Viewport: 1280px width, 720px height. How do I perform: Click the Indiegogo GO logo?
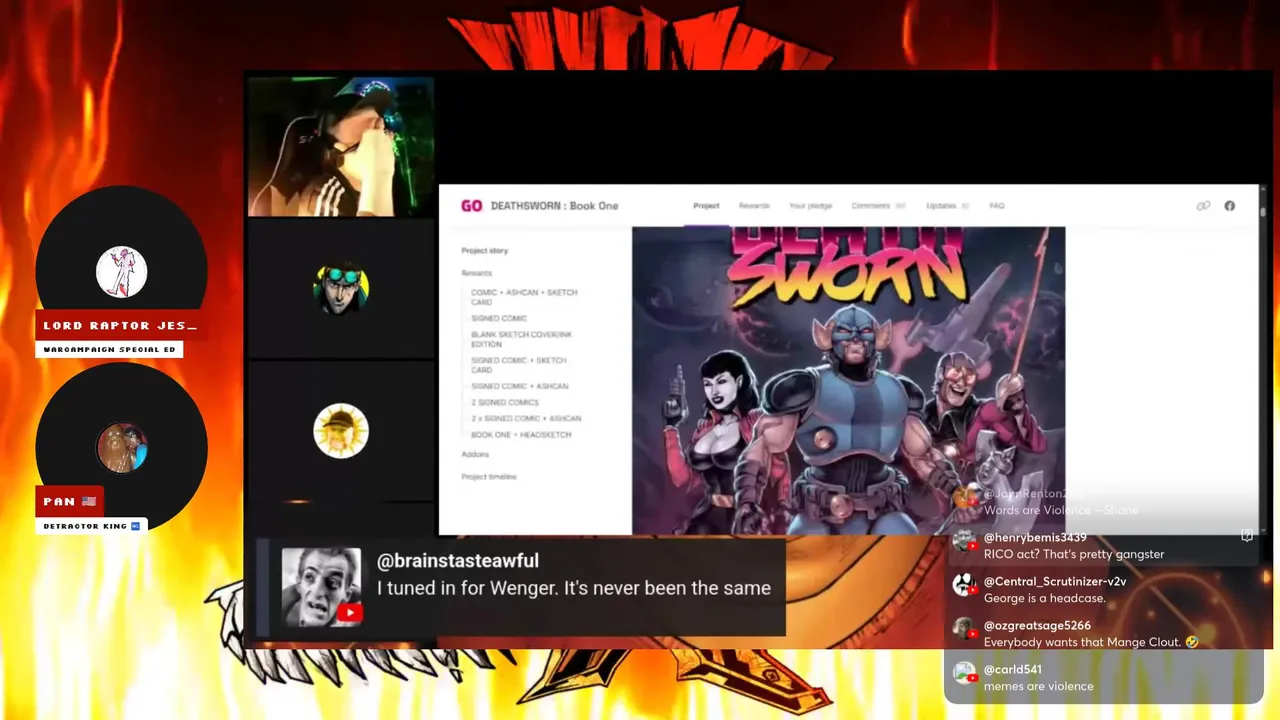pyautogui.click(x=471, y=206)
